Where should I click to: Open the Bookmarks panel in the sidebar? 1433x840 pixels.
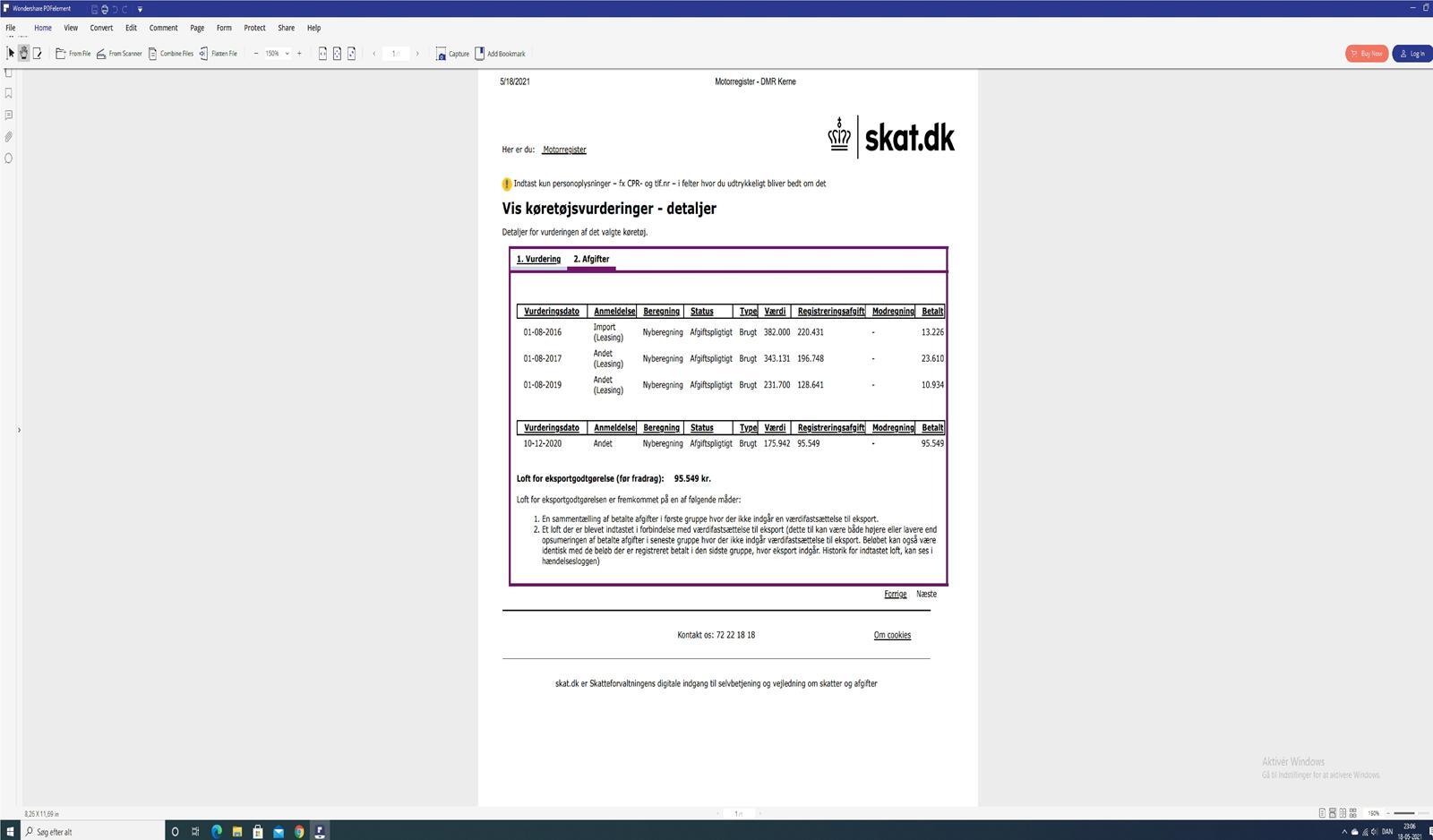pos(9,93)
